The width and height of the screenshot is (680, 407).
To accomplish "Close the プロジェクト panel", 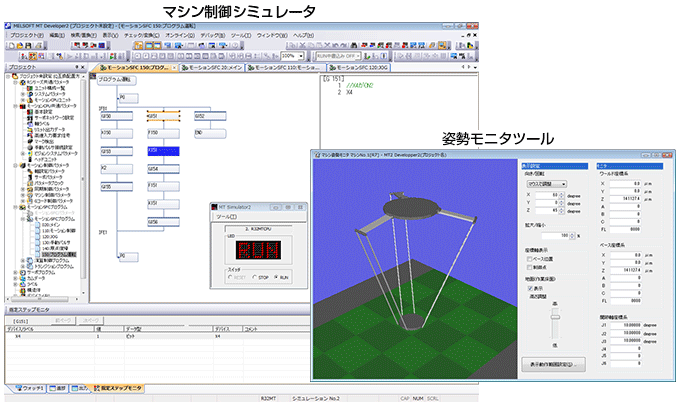I will [x=82, y=67].
